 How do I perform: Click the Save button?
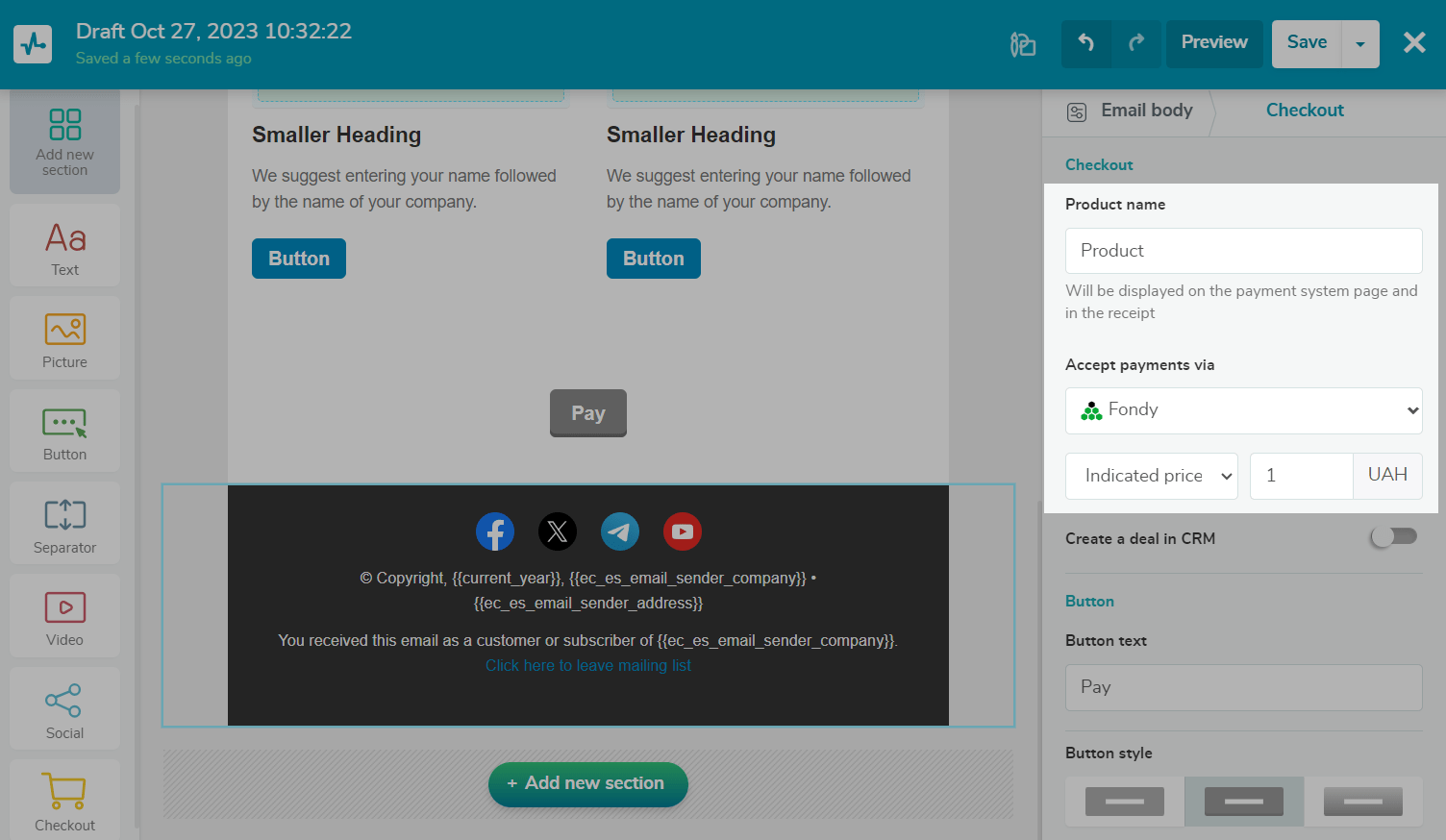click(x=1307, y=43)
